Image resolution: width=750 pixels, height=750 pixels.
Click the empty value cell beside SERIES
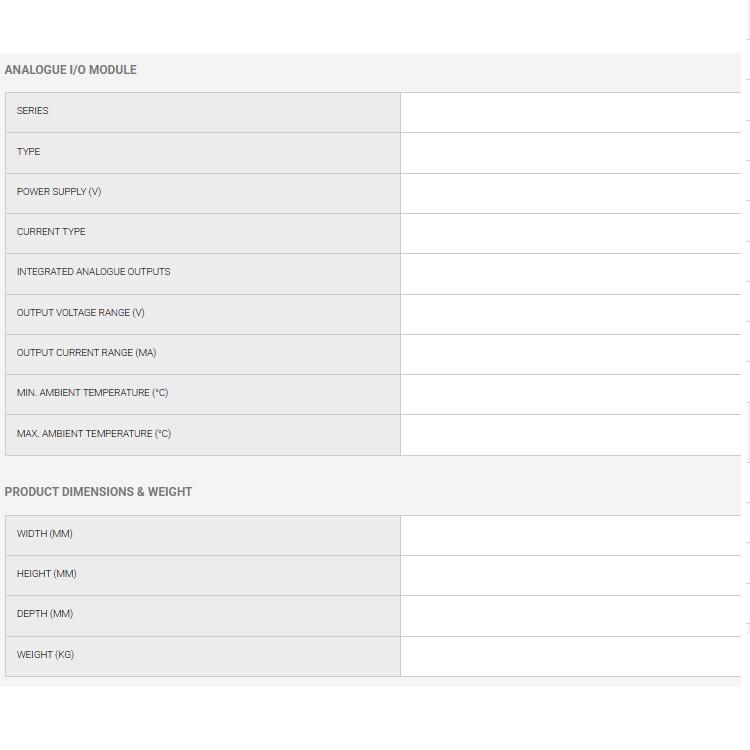coord(571,112)
